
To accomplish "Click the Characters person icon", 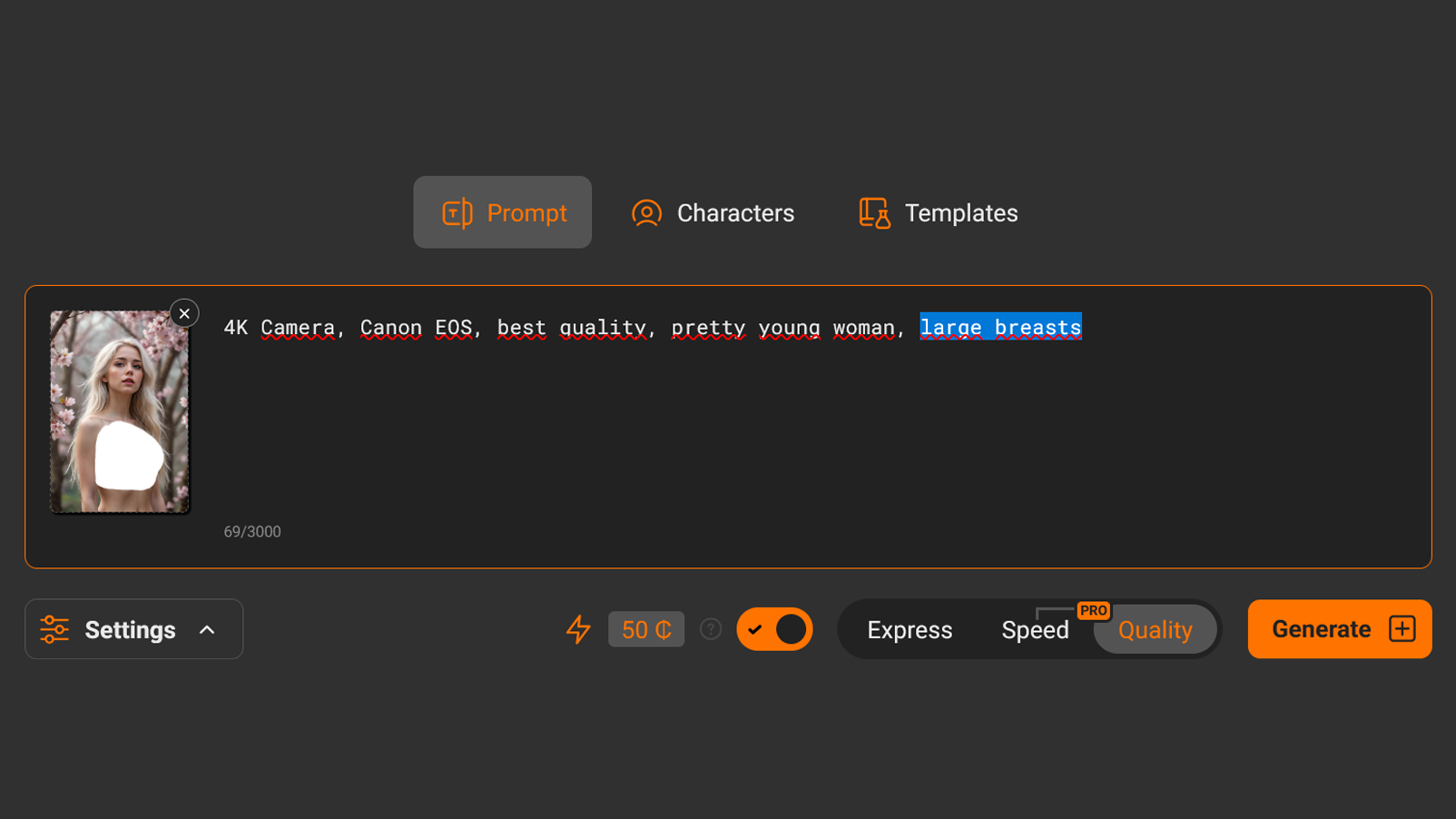I will tap(646, 213).
